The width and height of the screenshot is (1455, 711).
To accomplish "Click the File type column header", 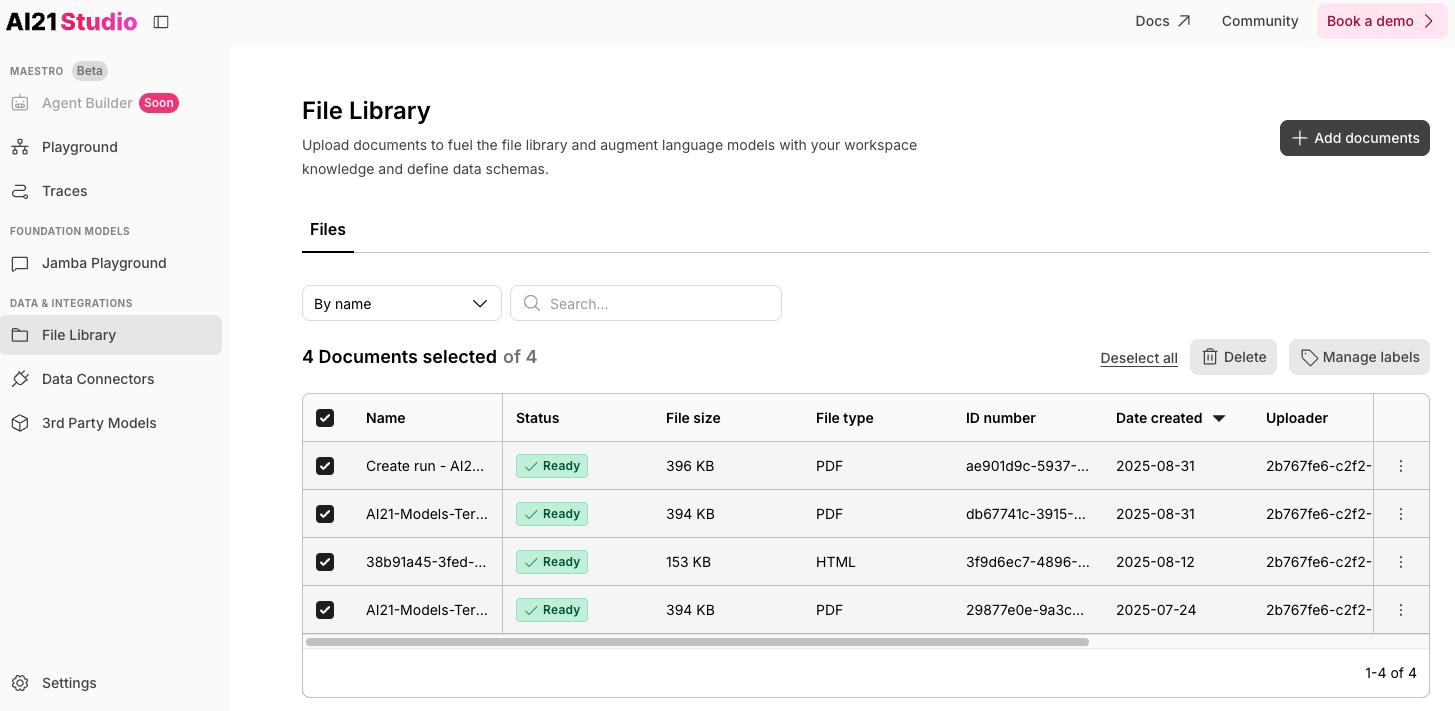I will (x=845, y=418).
